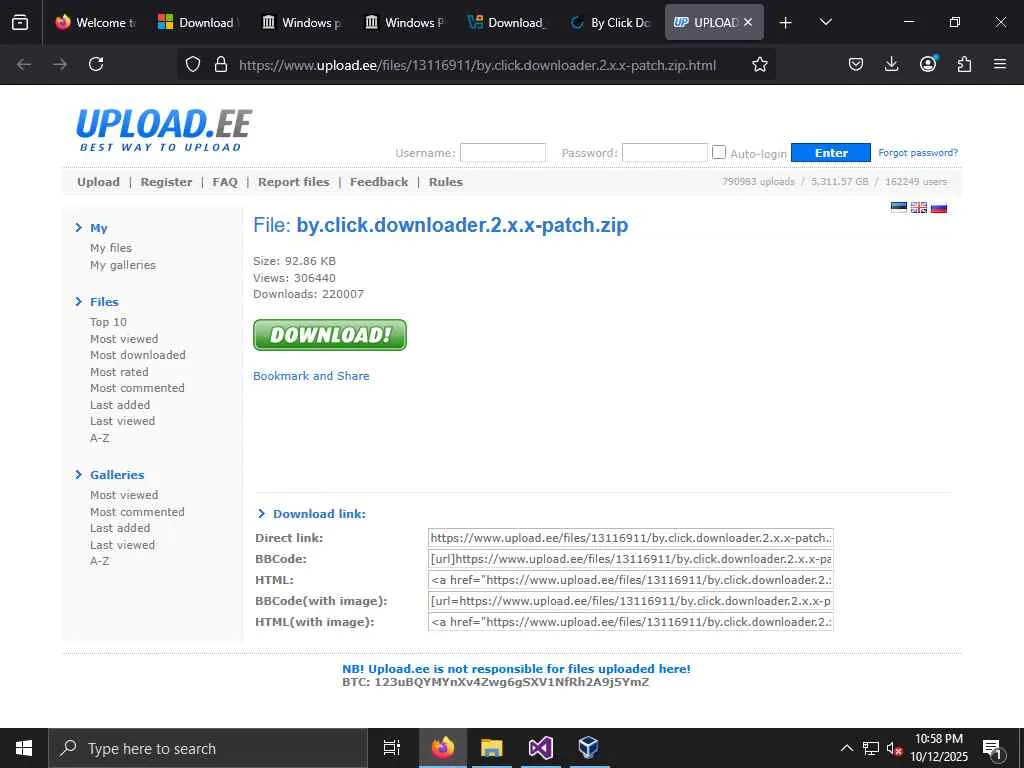Image resolution: width=1024 pixels, height=768 pixels.
Task: Open tracking protection shield icon
Action: (x=193, y=64)
